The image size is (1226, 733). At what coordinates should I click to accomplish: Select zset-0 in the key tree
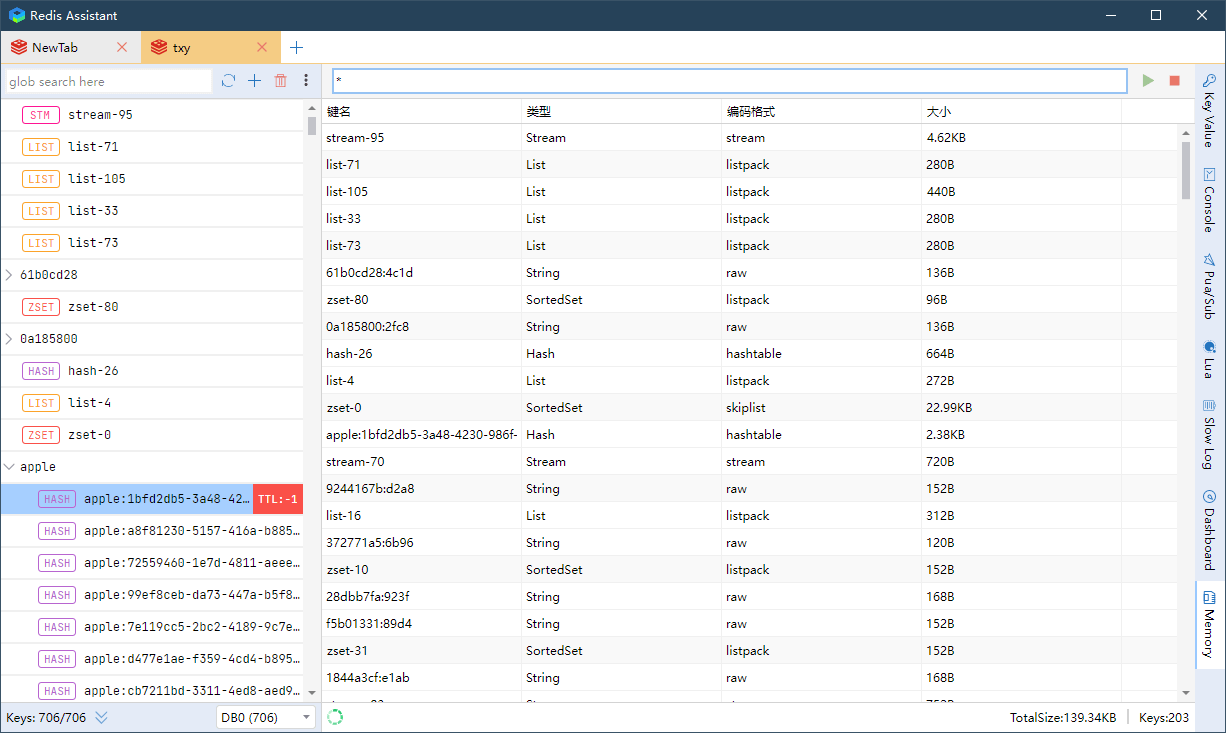pos(152,435)
